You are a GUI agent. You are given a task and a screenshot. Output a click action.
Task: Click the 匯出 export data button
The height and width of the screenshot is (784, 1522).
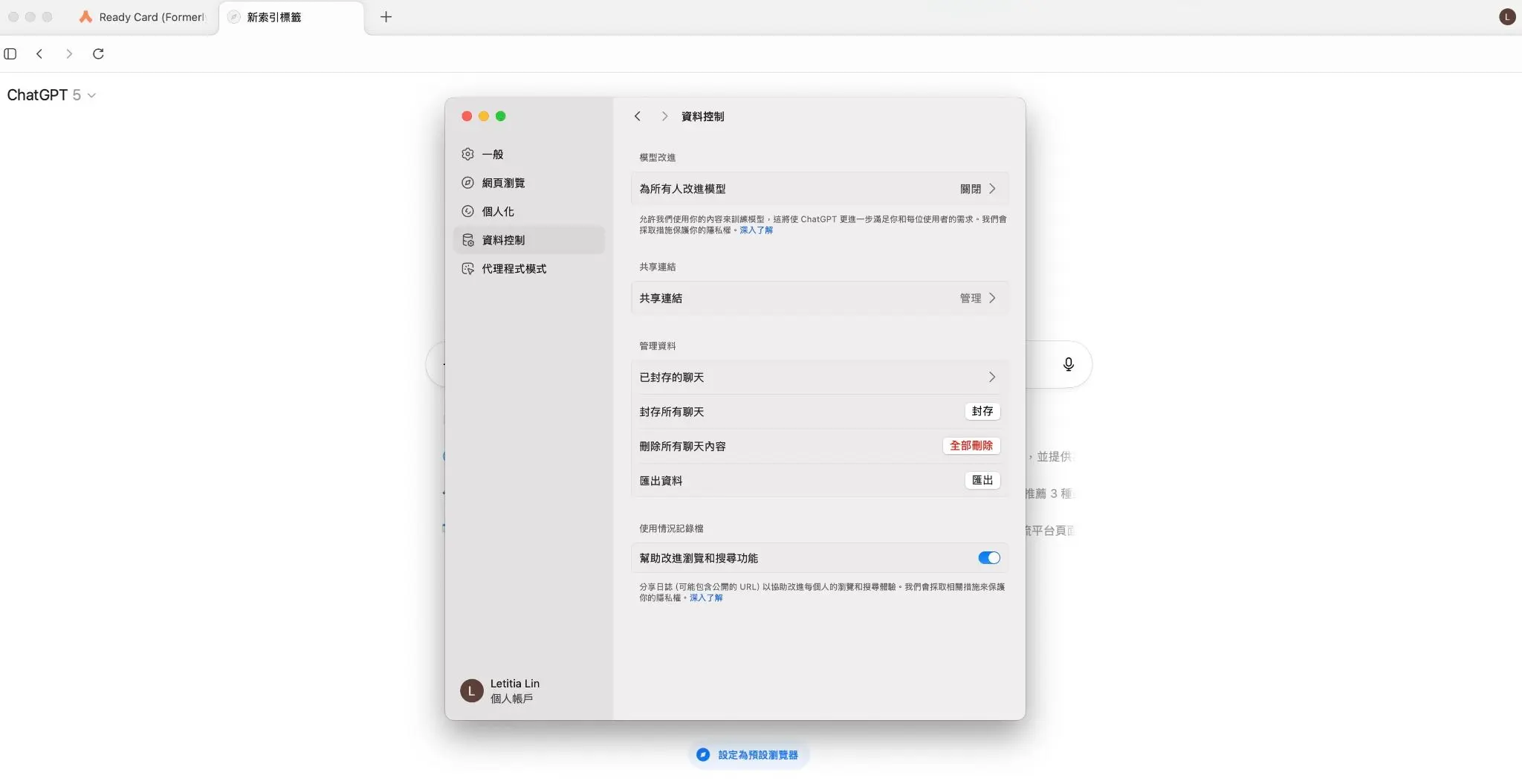tap(982, 480)
